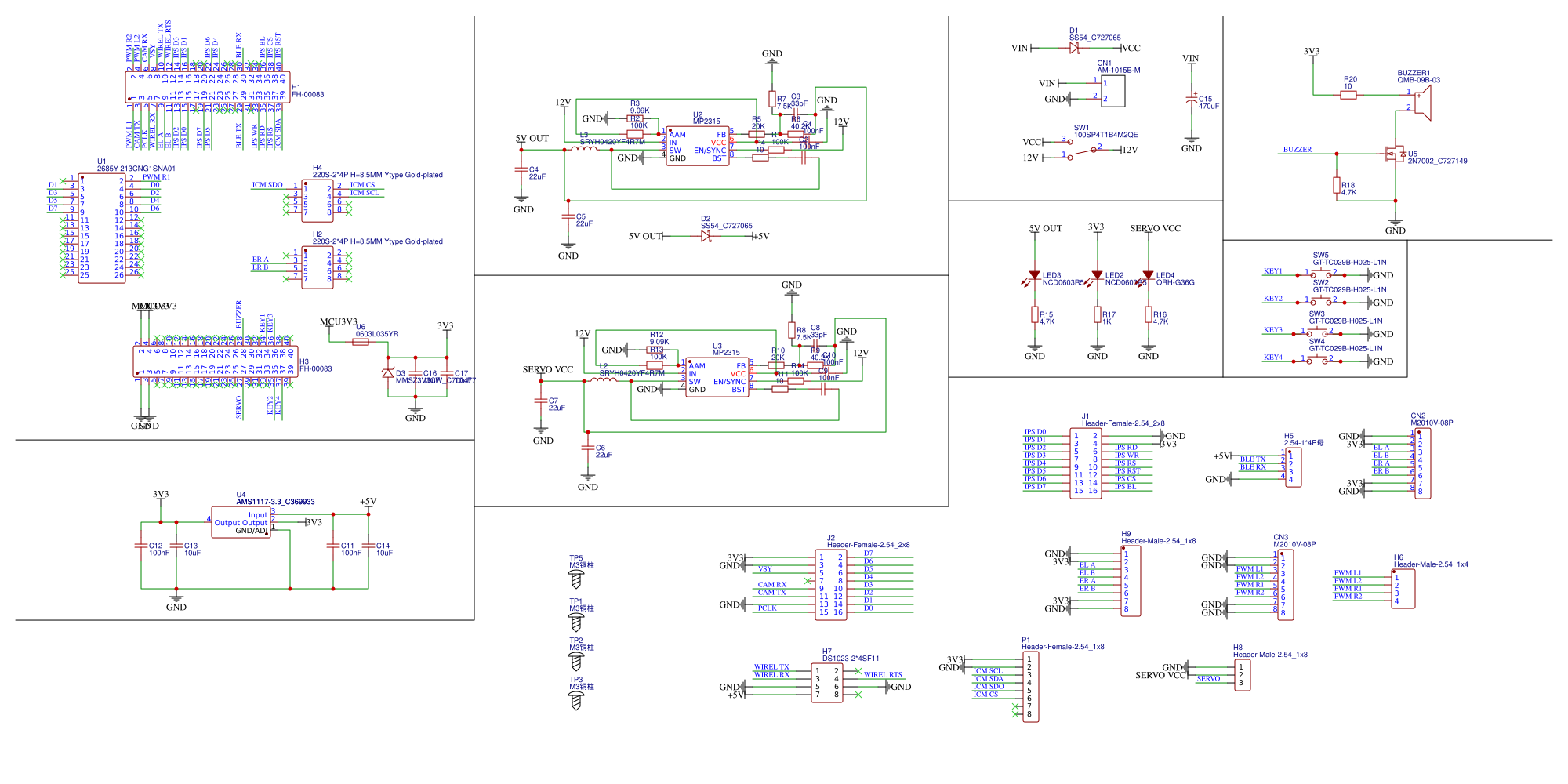Select the TP3 M3 screw symbol
Image resolution: width=1568 pixels, height=784 pixels.
click(576, 701)
